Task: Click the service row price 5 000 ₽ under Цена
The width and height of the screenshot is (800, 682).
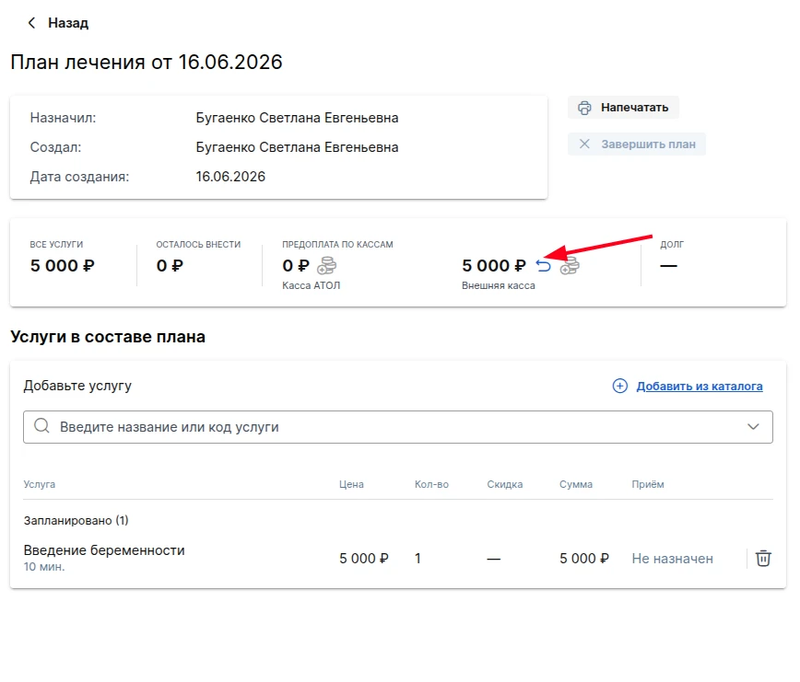Action: click(364, 559)
